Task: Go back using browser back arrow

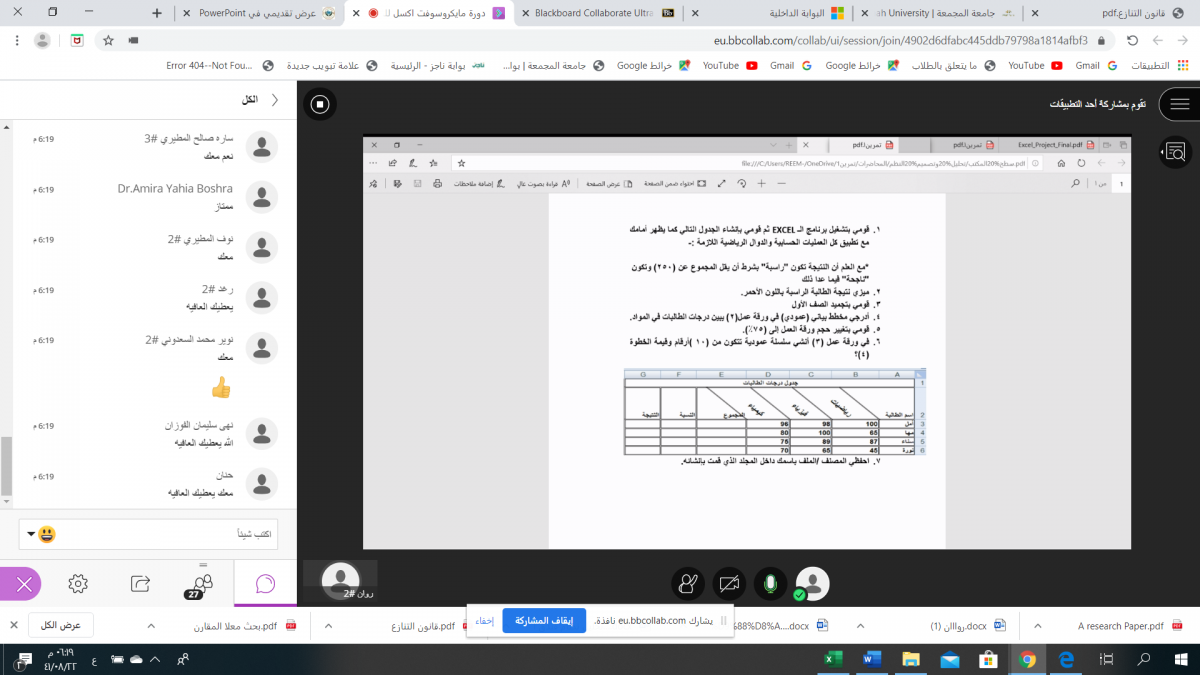Action: pyautogui.click(x=1183, y=40)
